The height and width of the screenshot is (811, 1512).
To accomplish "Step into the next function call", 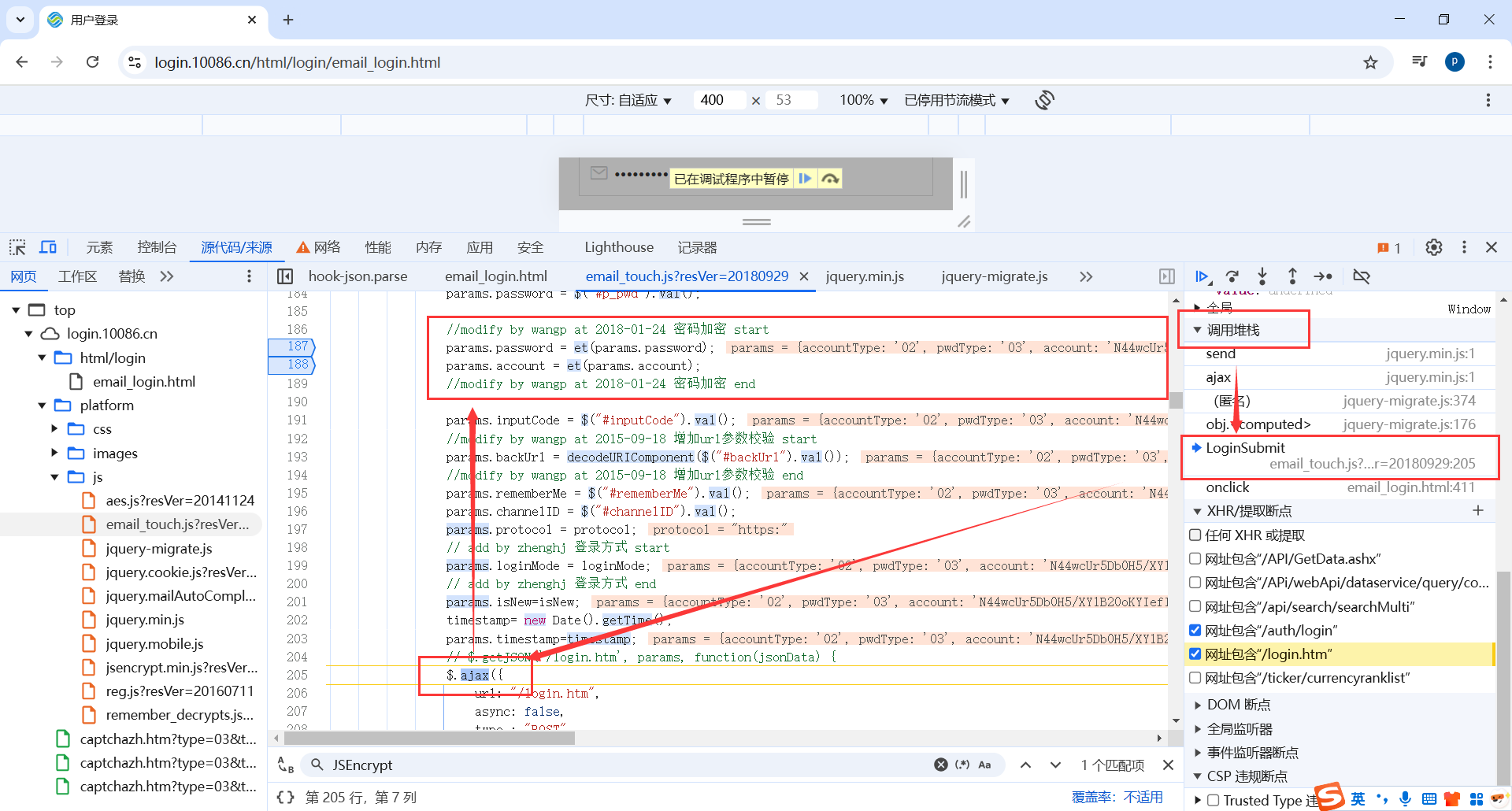I will pos(1262,276).
